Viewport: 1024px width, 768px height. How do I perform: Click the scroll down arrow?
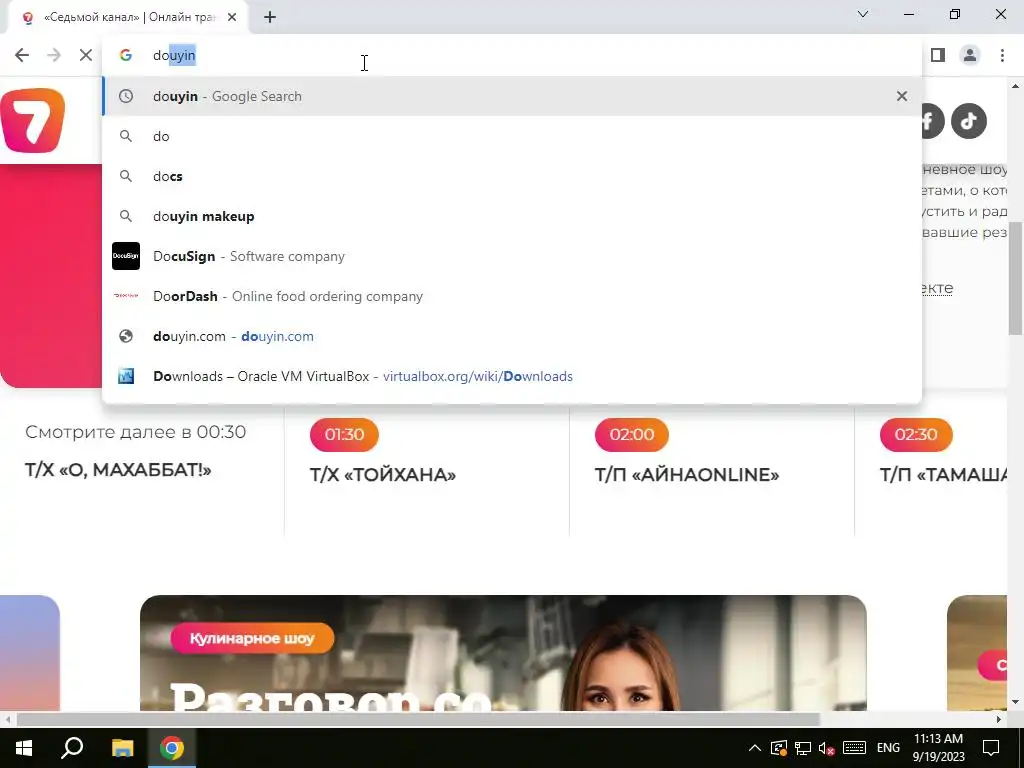1016,703
